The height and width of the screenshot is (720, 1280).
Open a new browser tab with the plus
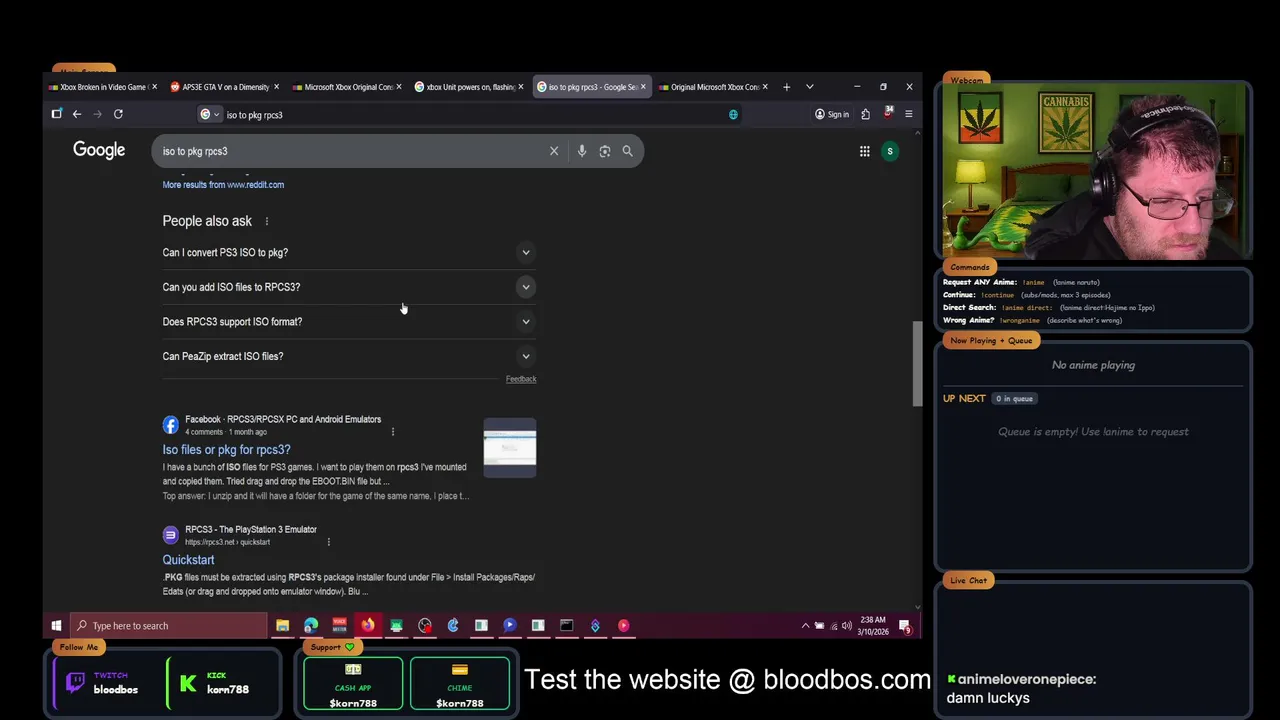(x=786, y=87)
